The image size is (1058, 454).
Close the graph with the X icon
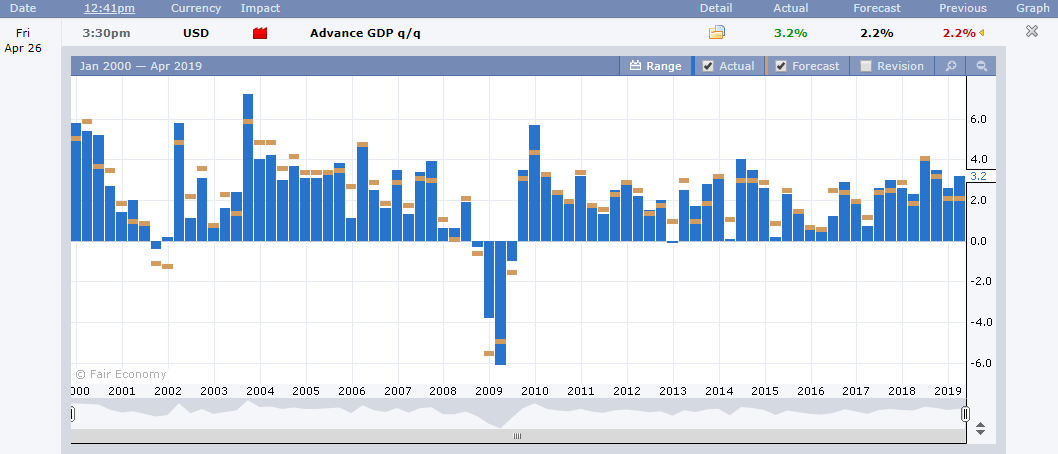click(x=1032, y=31)
